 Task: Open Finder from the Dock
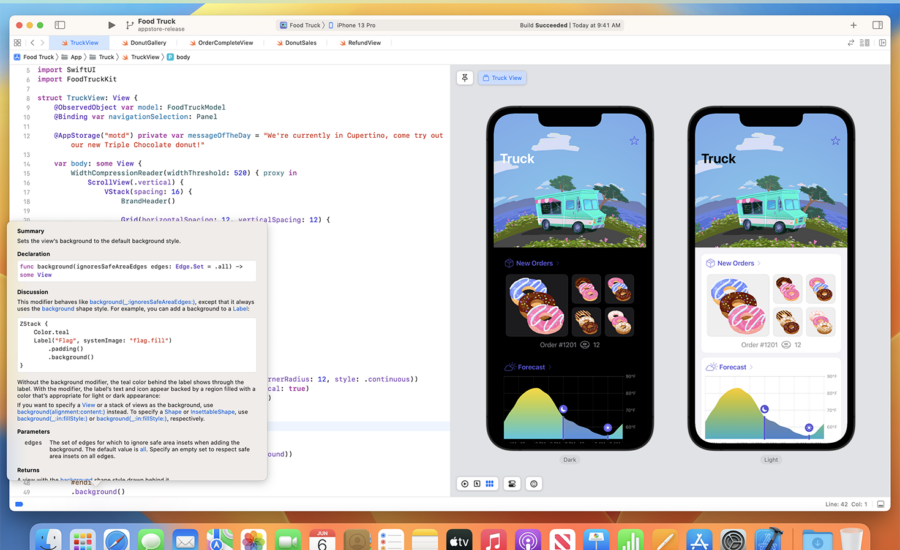pyautogui.click(x=48, y=540)
